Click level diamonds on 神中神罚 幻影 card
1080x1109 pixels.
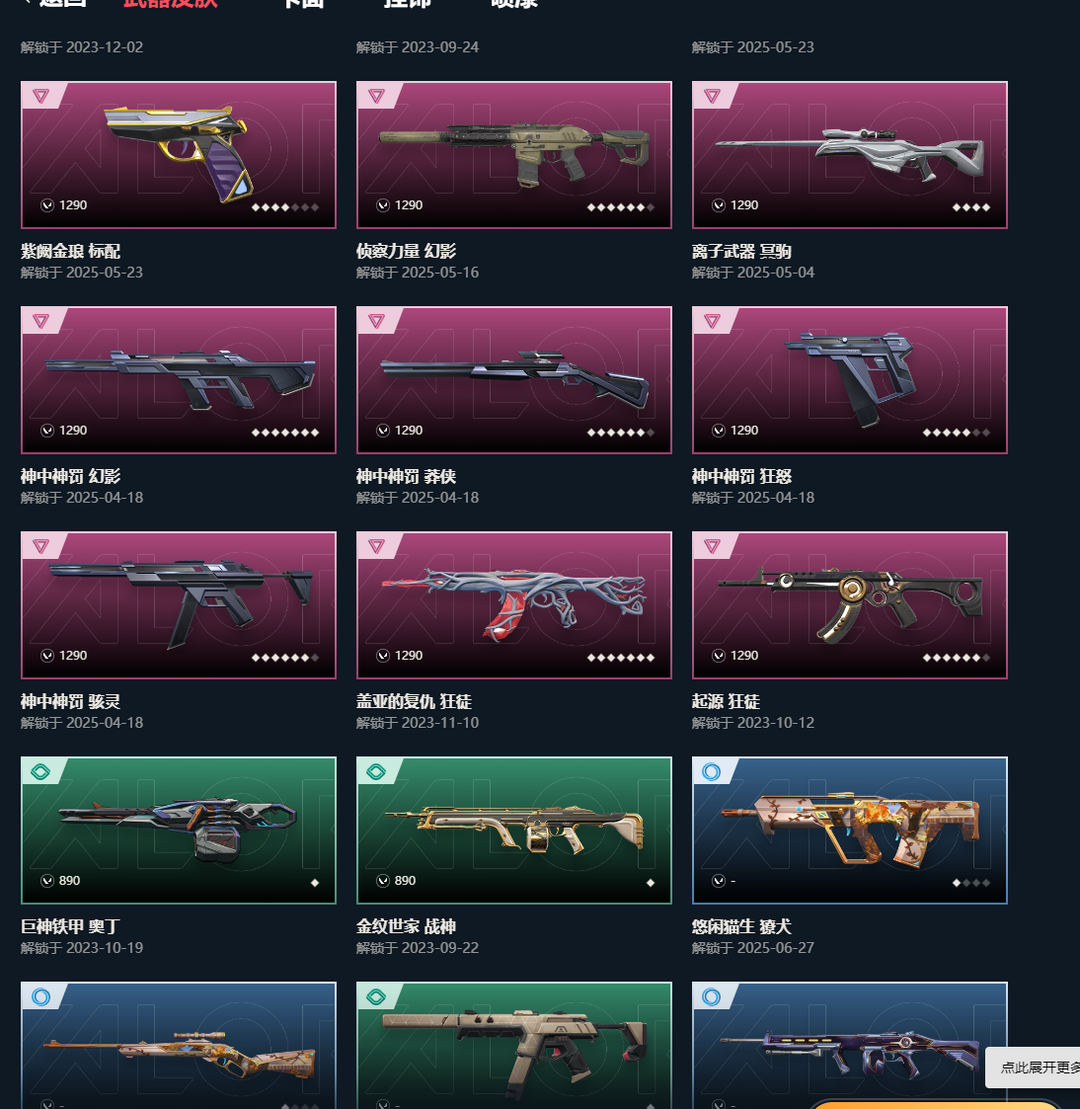[285, 432]
